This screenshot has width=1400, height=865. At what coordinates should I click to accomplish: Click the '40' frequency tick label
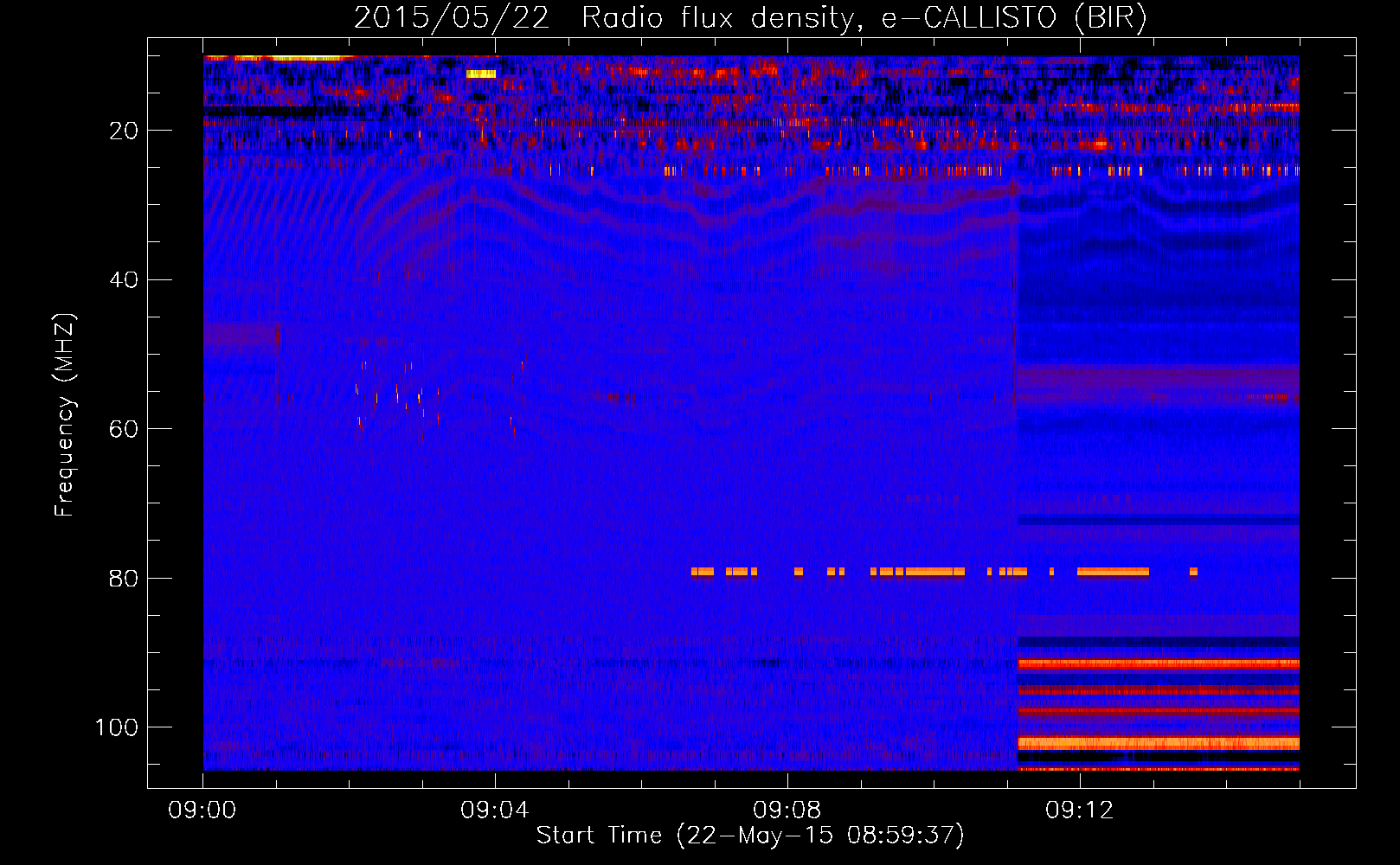click(124, 280)
